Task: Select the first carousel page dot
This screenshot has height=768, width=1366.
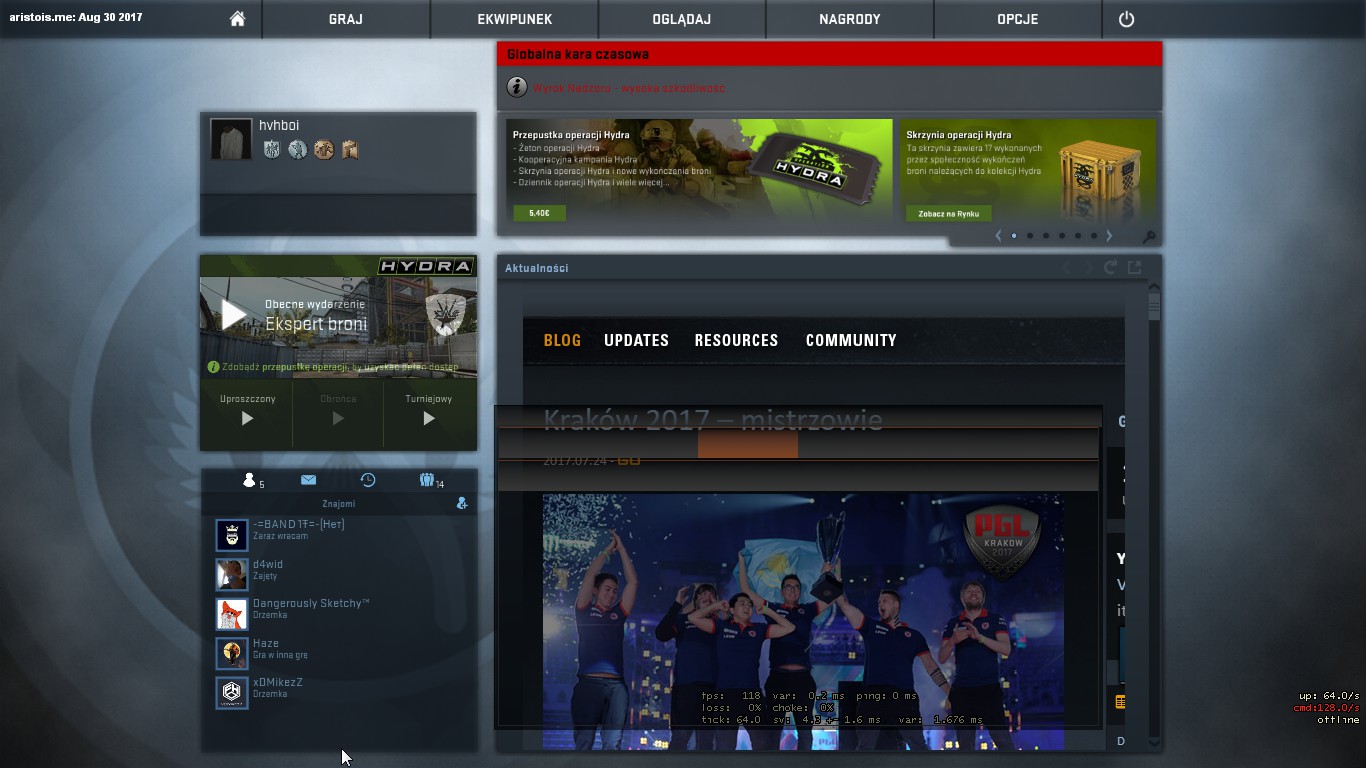Action: (x=1014, y=236)
